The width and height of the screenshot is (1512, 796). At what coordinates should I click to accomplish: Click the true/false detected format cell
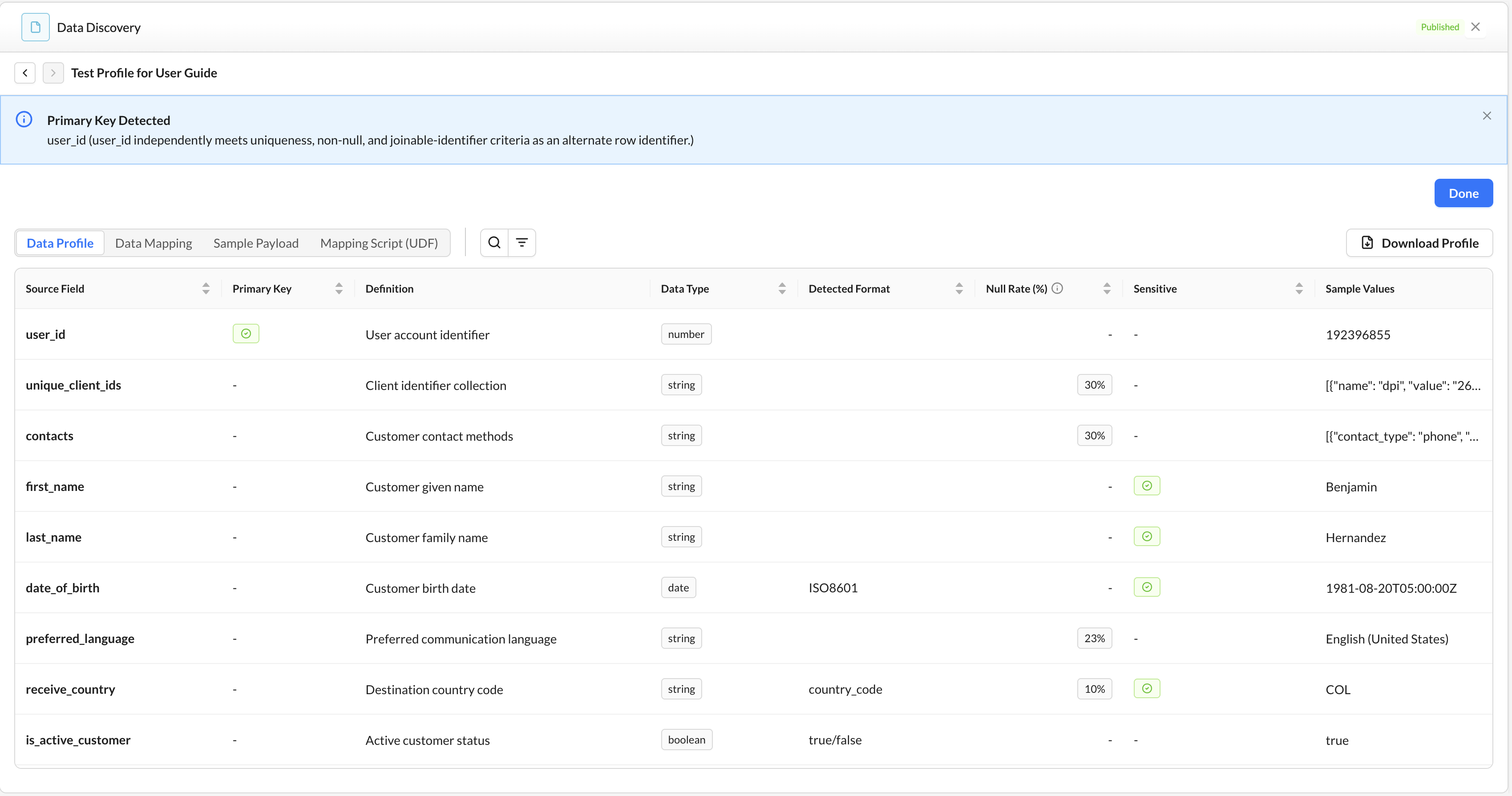tap(835, 740)
